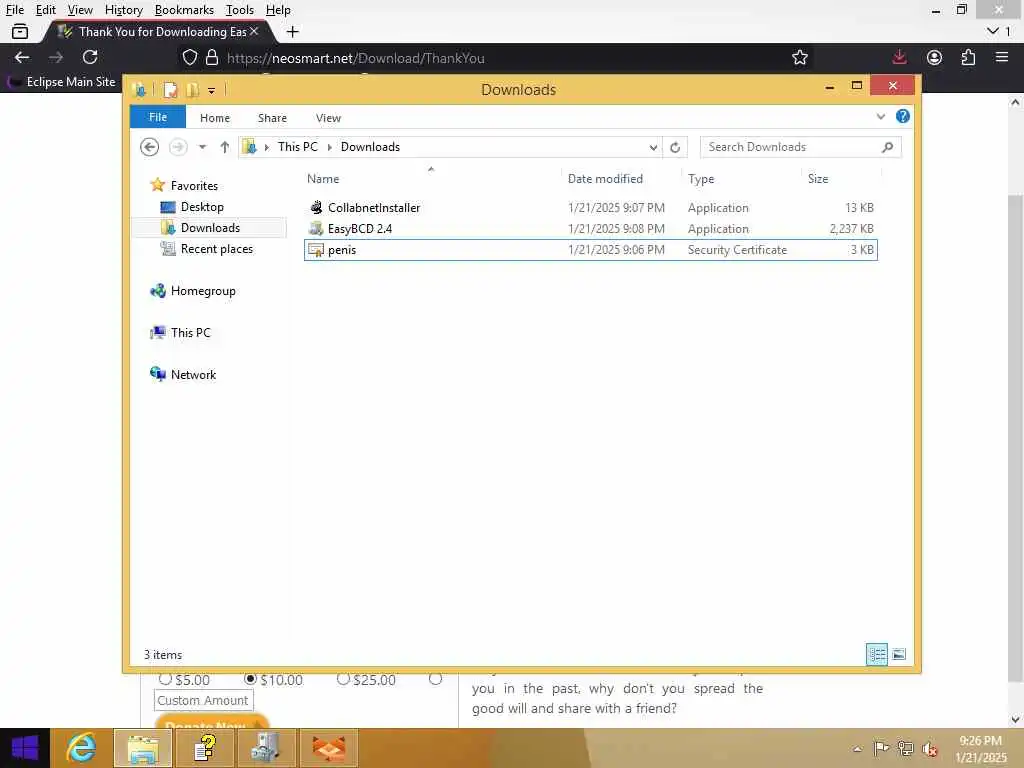Screen dimensions: 1024x768
Task: Reload the Firefox page
Action: click(90, 57)
